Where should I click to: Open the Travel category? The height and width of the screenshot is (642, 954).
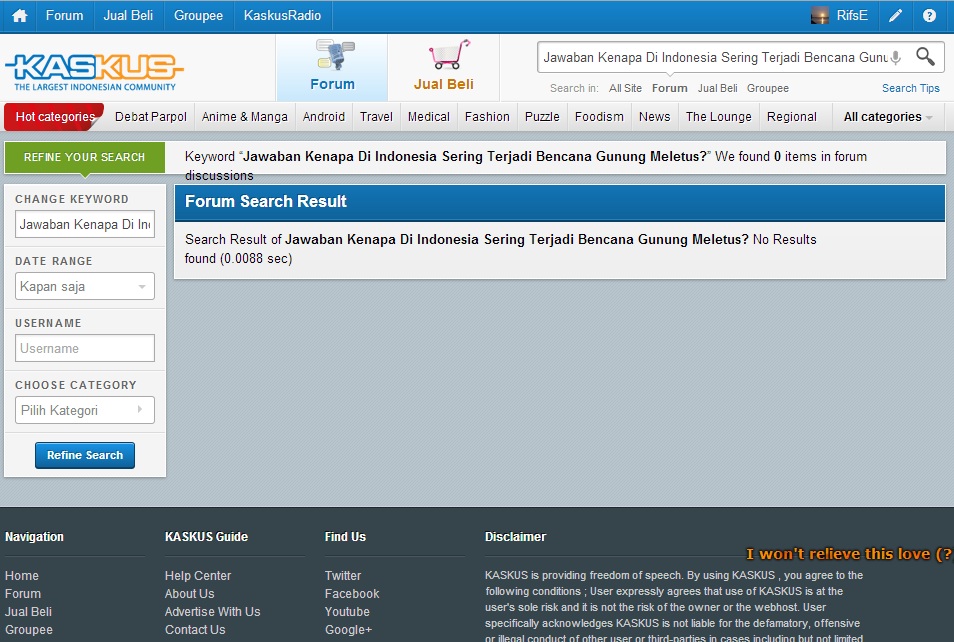click(376, 117)
